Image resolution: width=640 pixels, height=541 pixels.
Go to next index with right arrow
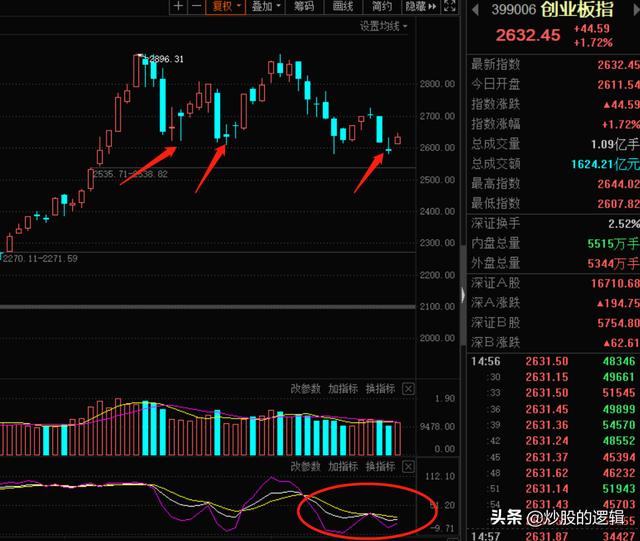(636, 9)
